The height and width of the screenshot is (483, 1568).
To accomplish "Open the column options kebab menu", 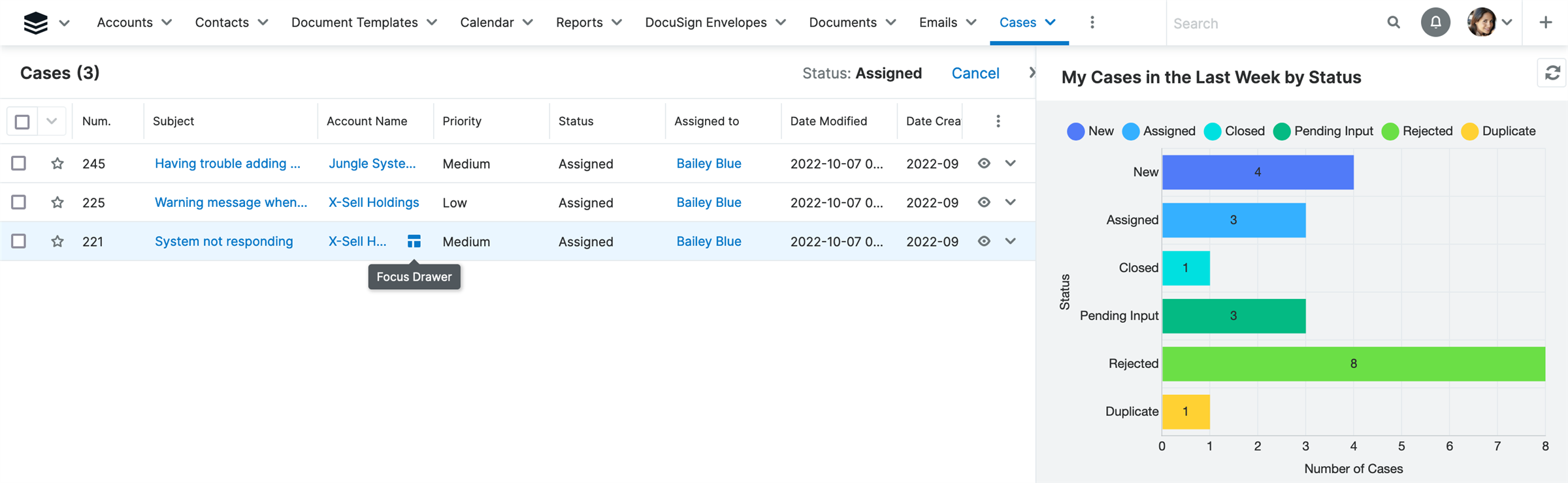I will [x=998, y=121].
